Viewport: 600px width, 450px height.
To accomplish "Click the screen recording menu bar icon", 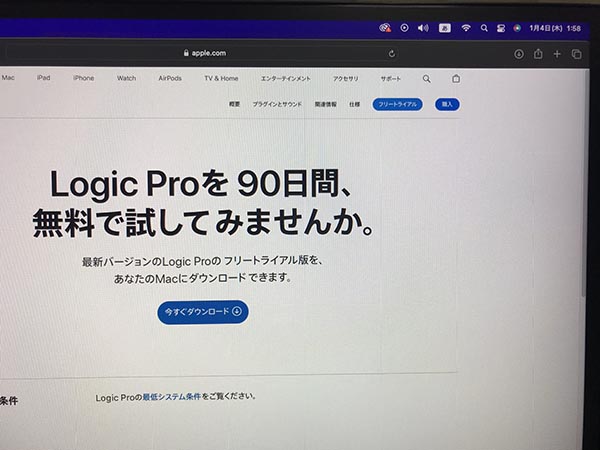I will (x=404, y=28).
